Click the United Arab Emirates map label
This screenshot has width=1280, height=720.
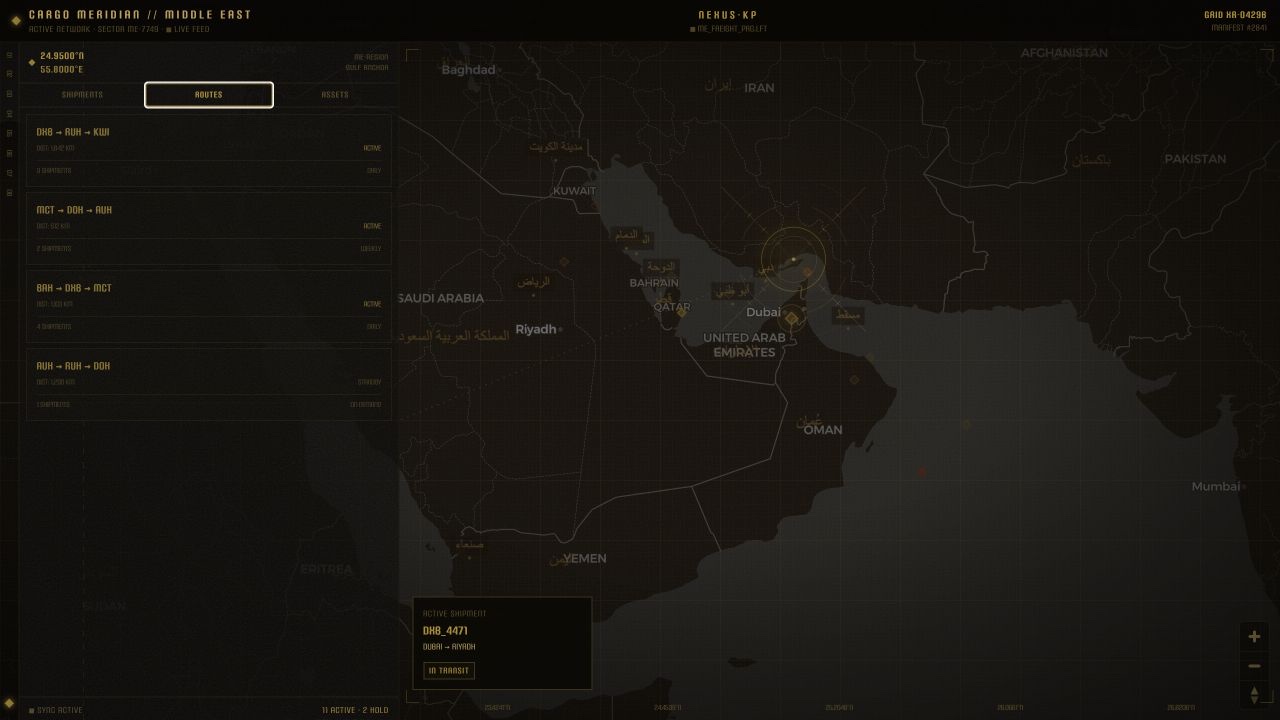744,345
